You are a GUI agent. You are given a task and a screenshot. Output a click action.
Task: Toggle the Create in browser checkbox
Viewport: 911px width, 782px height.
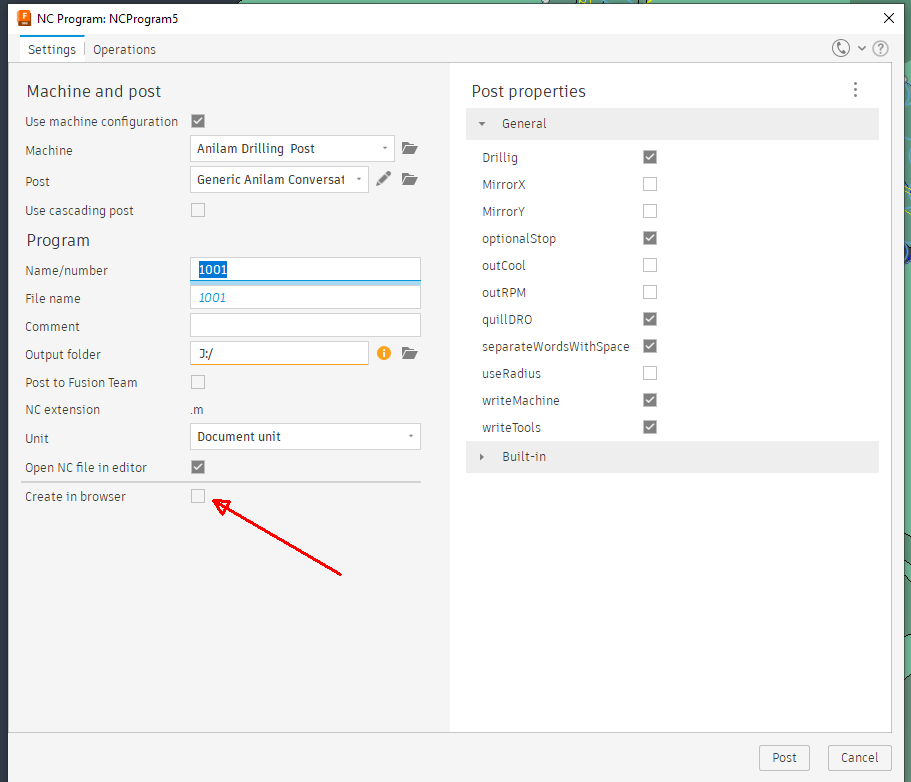point(197,495)
